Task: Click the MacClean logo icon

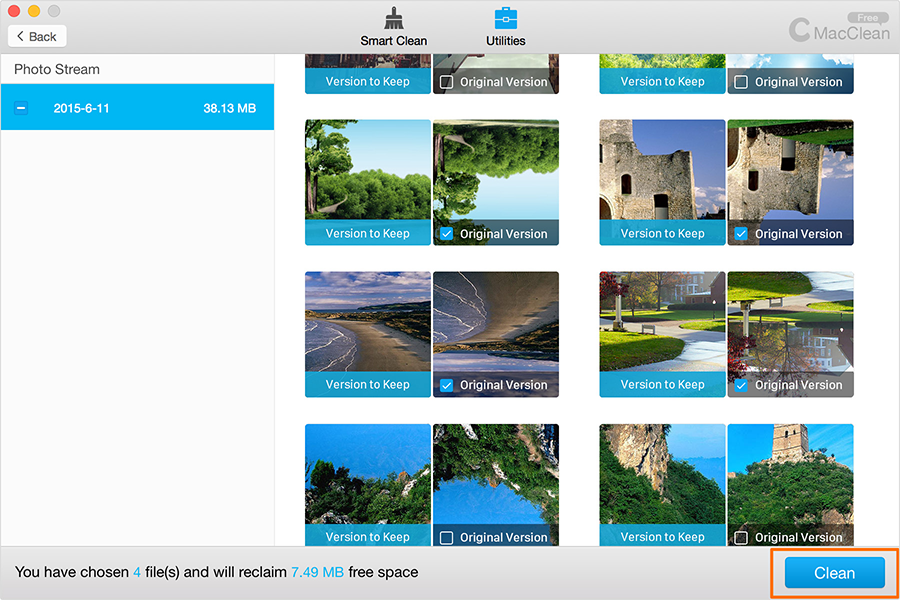Action: coord(800,30)
